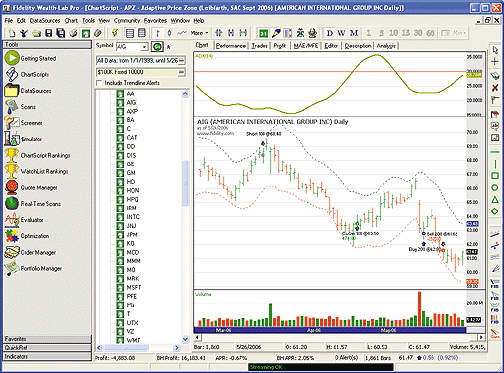Switch to Daily scale with D button
504x373 pixels.
point(330,33)
